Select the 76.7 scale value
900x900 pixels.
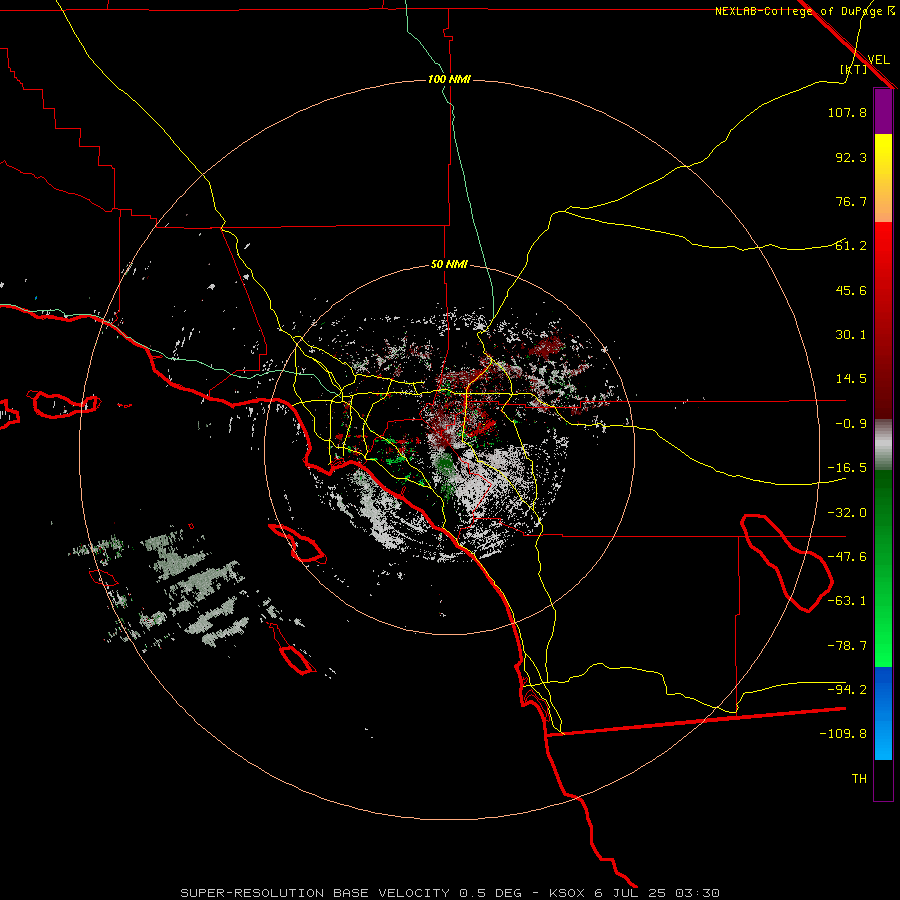(851, 201)
